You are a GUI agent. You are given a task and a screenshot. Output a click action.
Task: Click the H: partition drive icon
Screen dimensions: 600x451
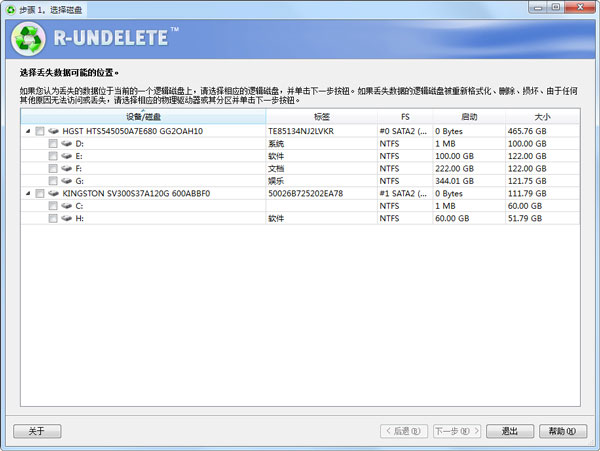click(67, 218)
